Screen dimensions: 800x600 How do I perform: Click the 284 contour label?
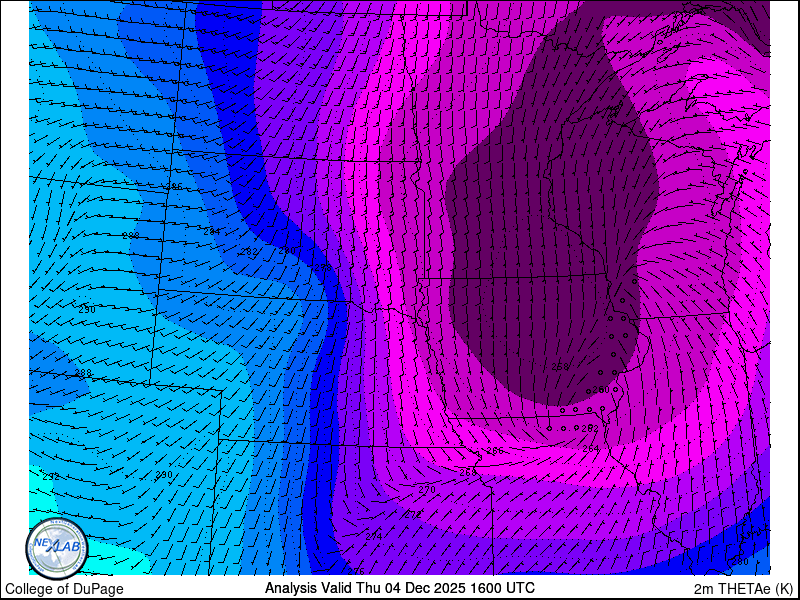coord(212,232)
